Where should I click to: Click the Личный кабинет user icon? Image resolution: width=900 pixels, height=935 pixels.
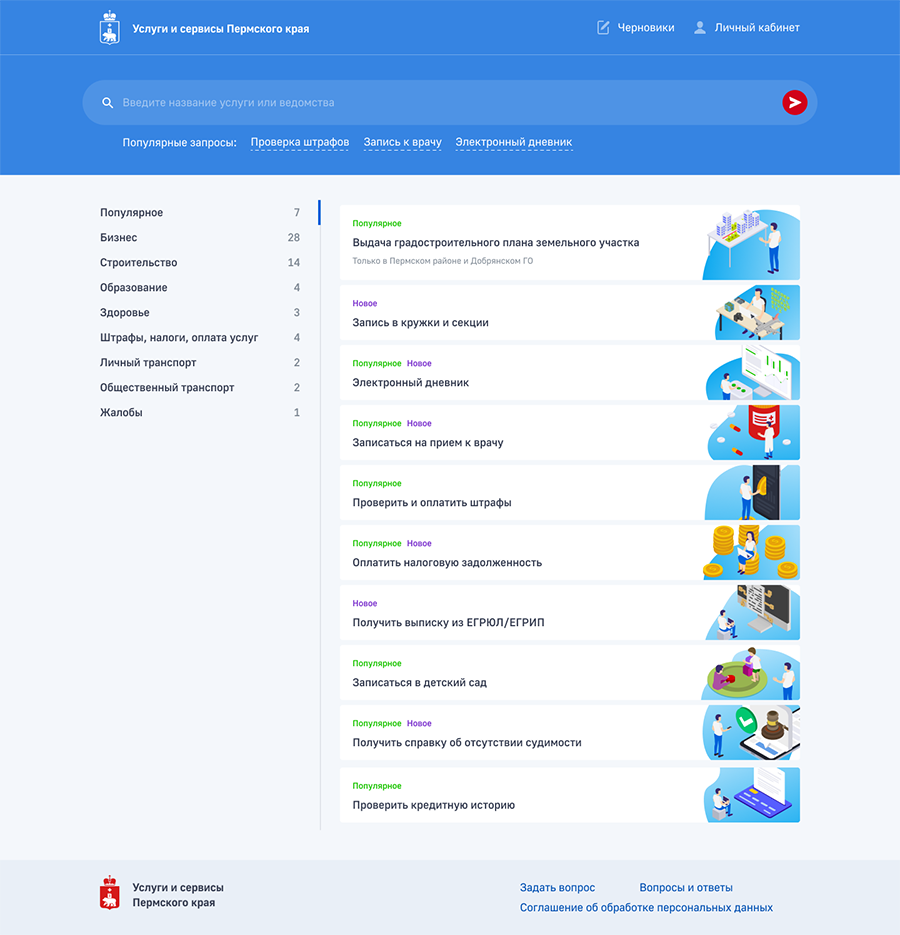pos(700,28)
